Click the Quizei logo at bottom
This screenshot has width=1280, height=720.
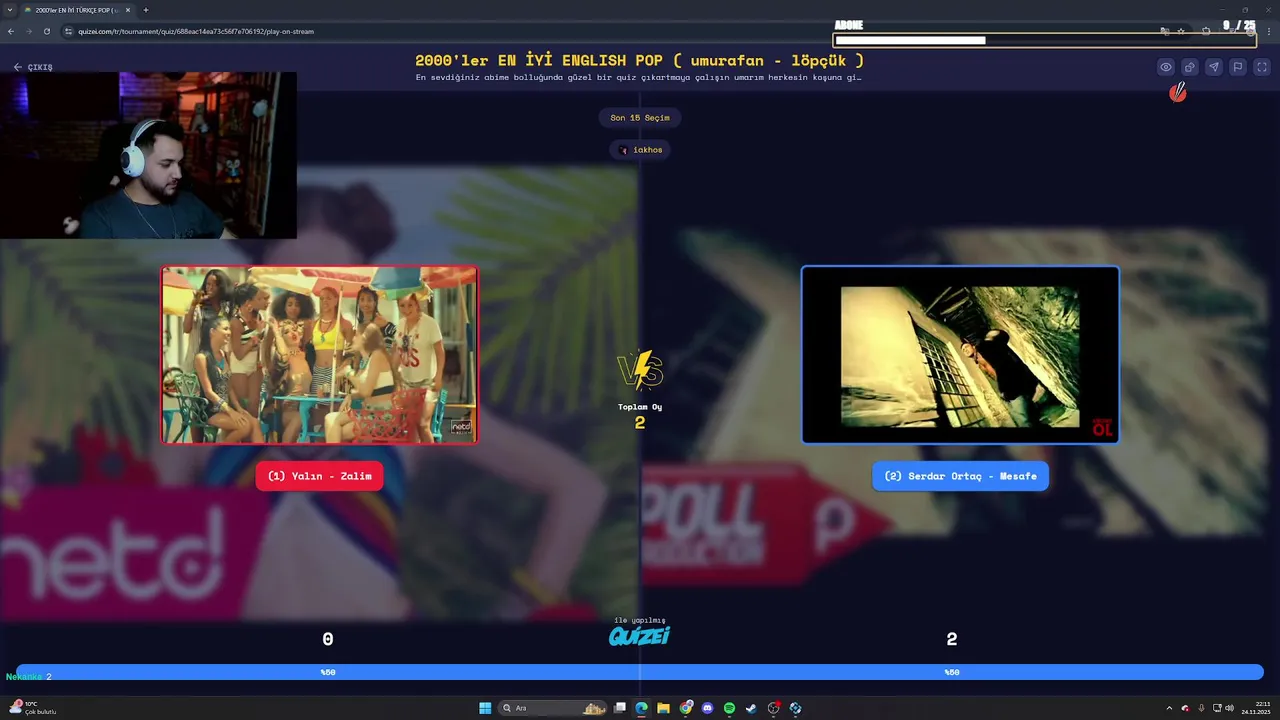(x=640, y=635)
